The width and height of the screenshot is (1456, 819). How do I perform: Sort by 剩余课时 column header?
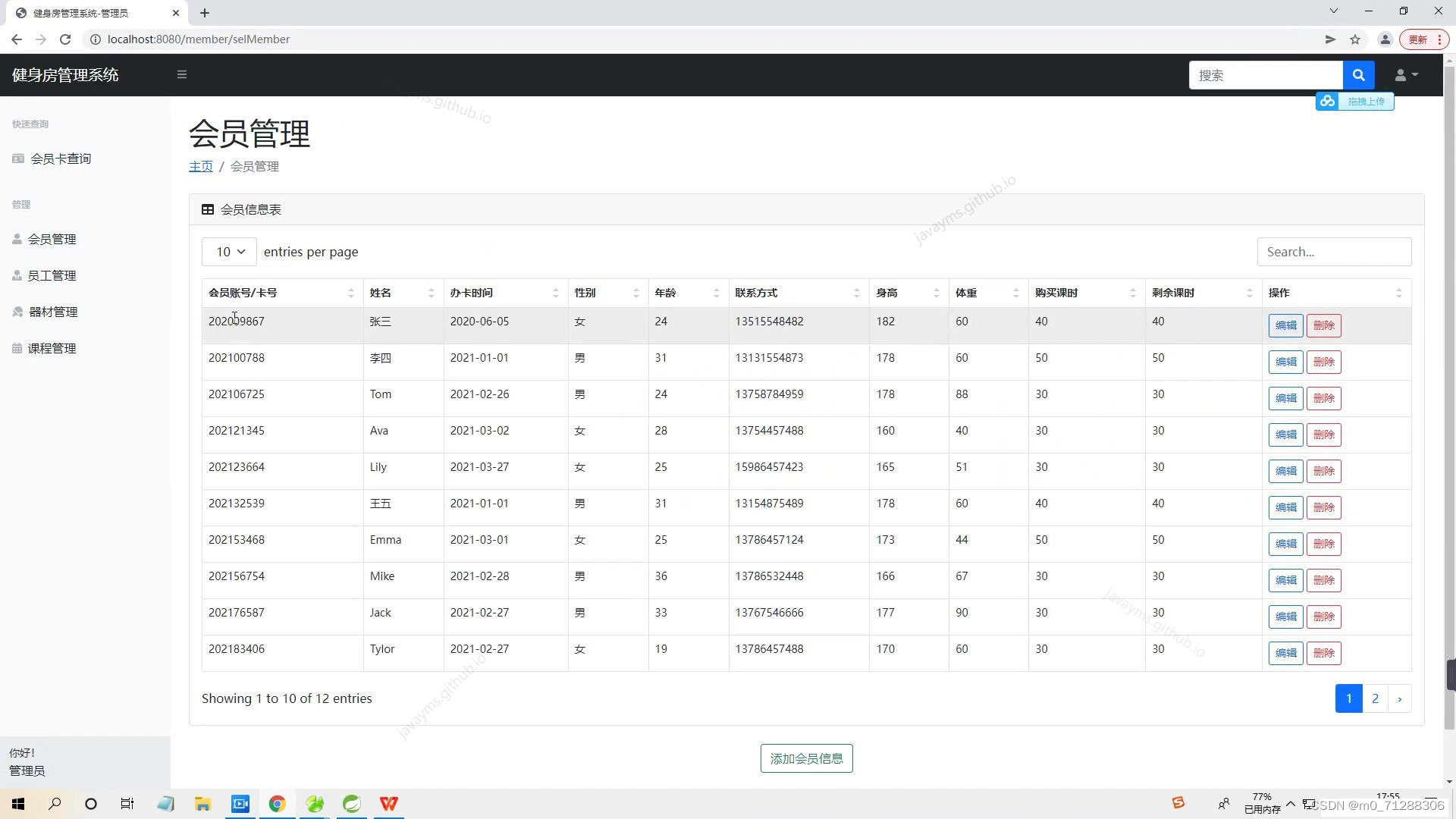point(1203,293)
